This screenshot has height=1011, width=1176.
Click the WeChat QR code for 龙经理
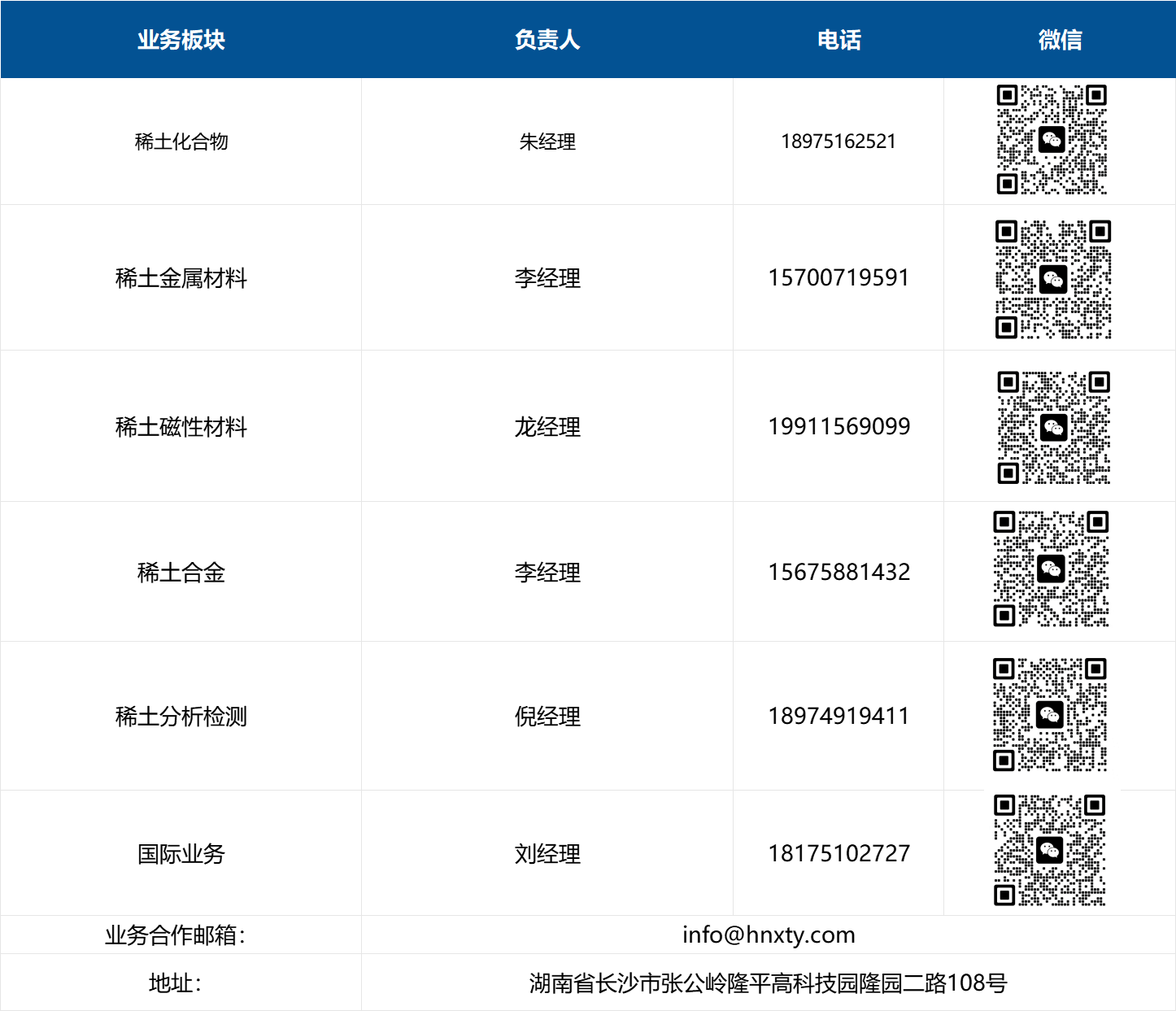1054,427
